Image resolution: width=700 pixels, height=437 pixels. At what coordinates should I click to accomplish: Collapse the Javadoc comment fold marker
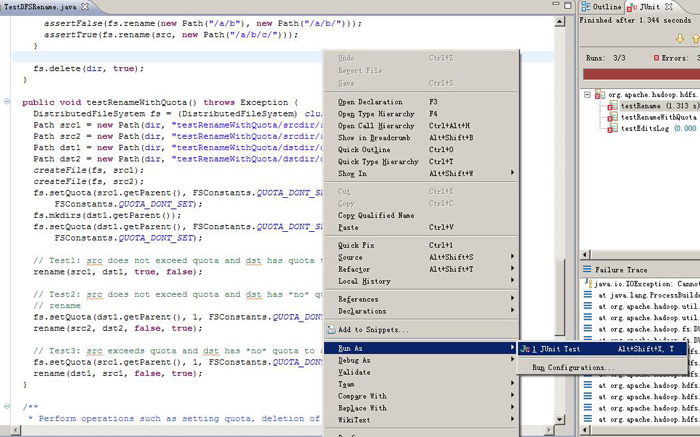(7, 407)
